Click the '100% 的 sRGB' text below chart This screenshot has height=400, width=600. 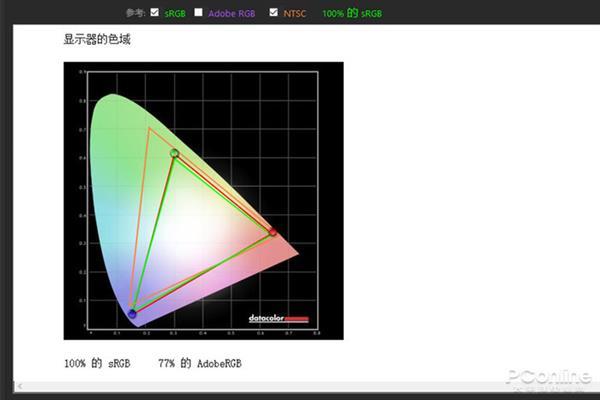97,362
